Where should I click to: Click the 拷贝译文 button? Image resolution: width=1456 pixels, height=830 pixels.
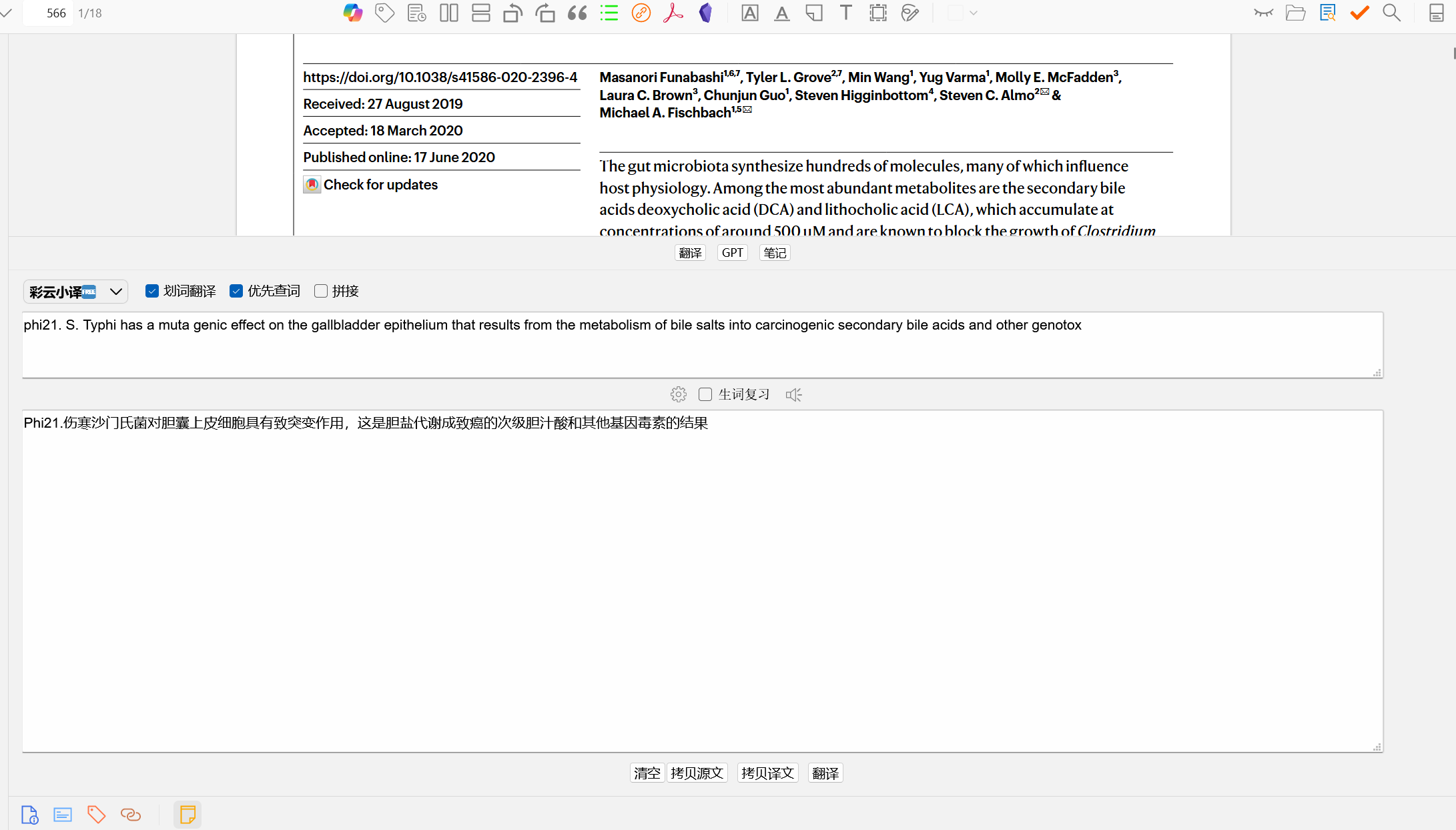click(x=767, y=773)
